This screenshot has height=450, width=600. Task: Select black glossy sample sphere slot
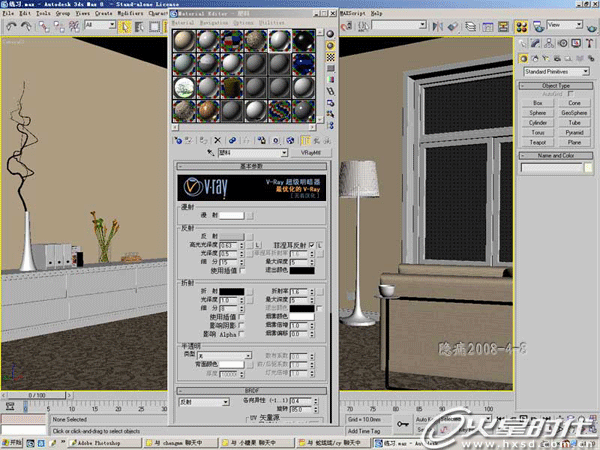pos(303,41)
